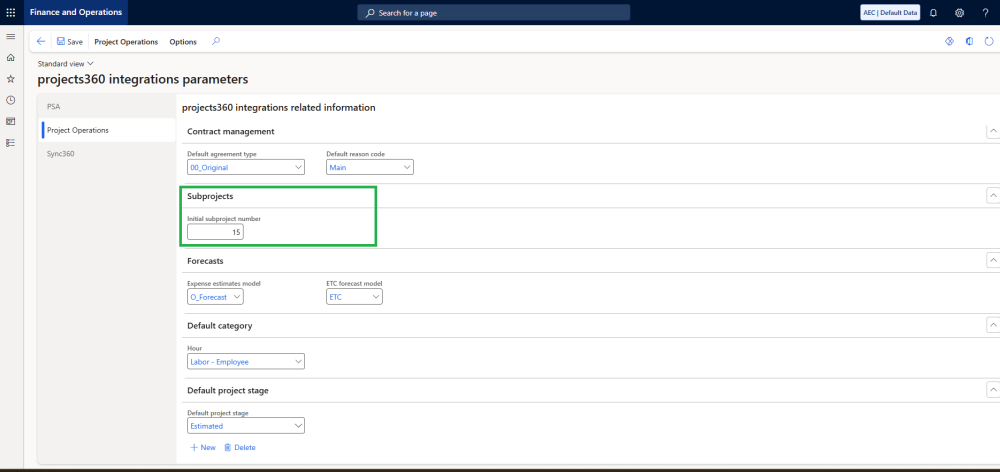Open Workspaces icon in sidebar

(10, 121)
